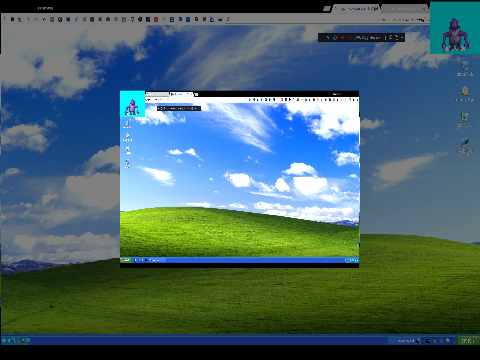Click the red stop button on dark floating toolbar
This screenshot has width=480, height=360.
coord(342,38)
